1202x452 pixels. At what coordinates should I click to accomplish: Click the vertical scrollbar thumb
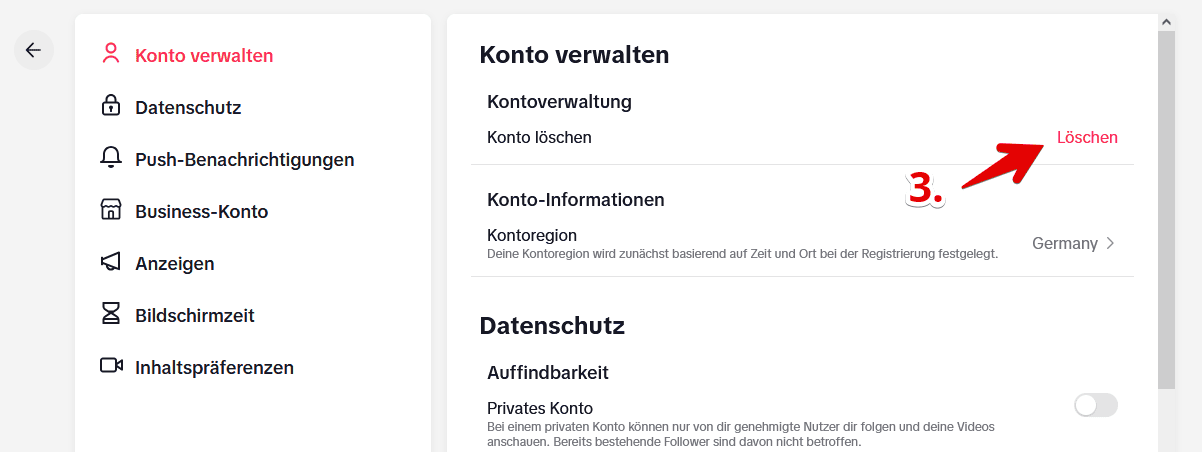pos(1166,210)
